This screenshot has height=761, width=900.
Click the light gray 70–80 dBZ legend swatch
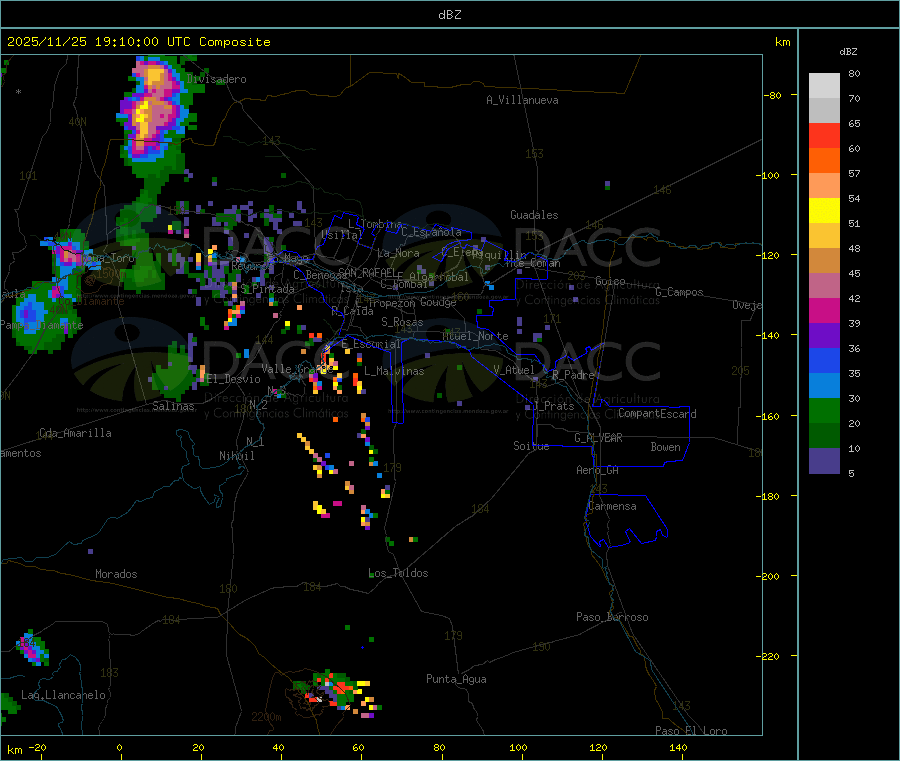pos(824,86)
